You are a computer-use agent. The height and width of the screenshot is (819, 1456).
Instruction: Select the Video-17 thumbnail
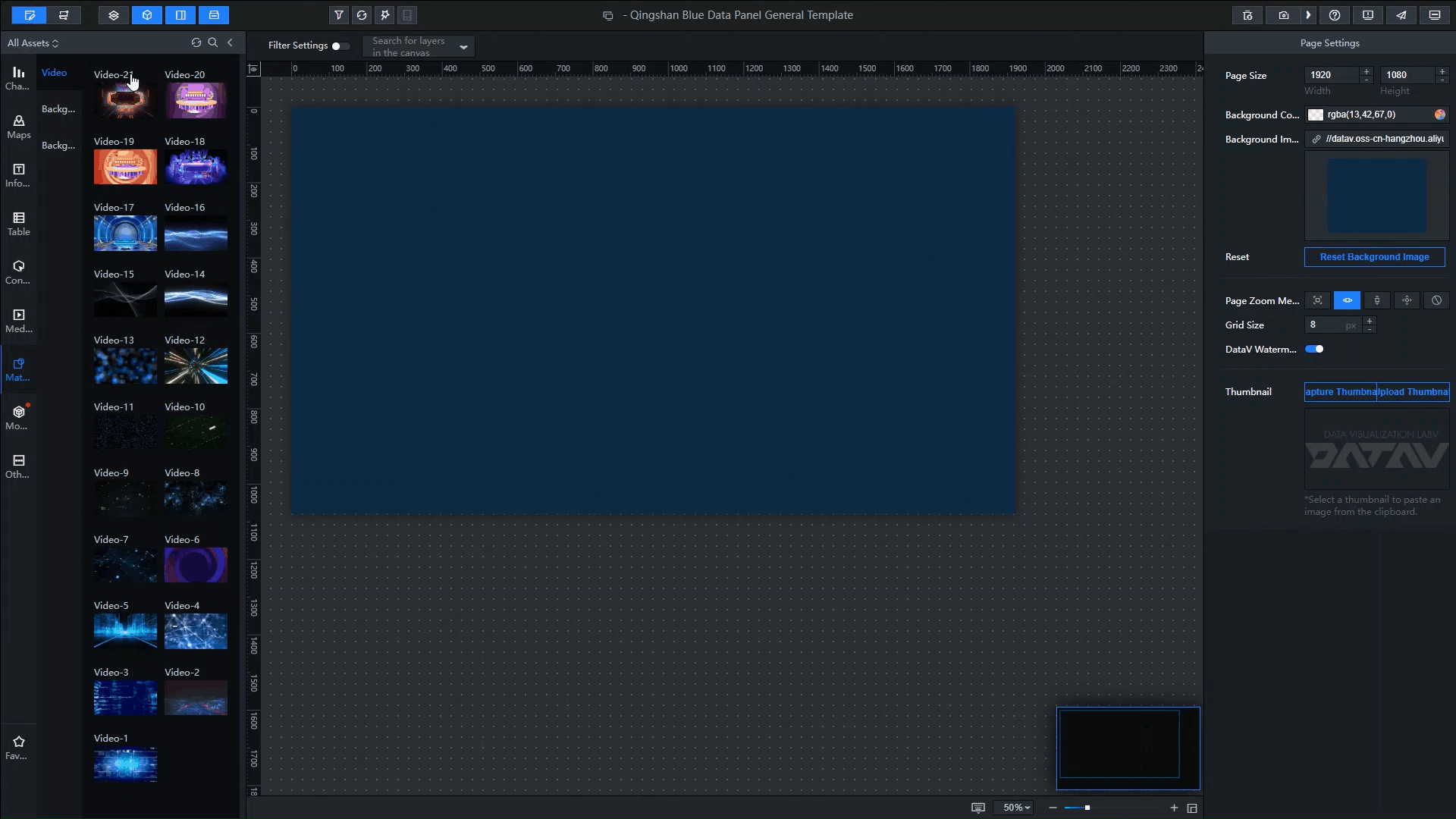tap(125, 234)
